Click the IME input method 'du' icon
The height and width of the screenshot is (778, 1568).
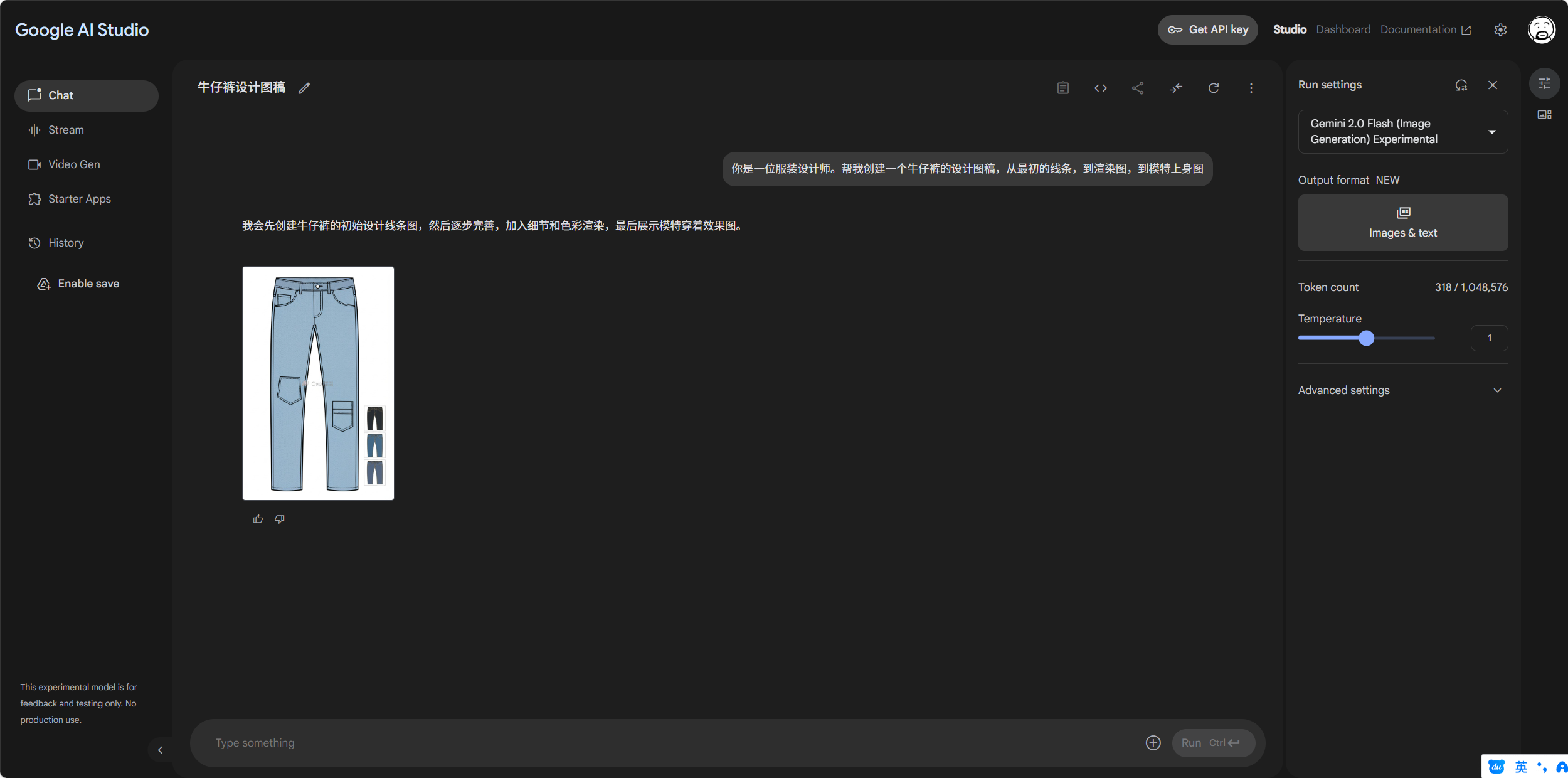pyautogui.click(x=1496, y=767)
